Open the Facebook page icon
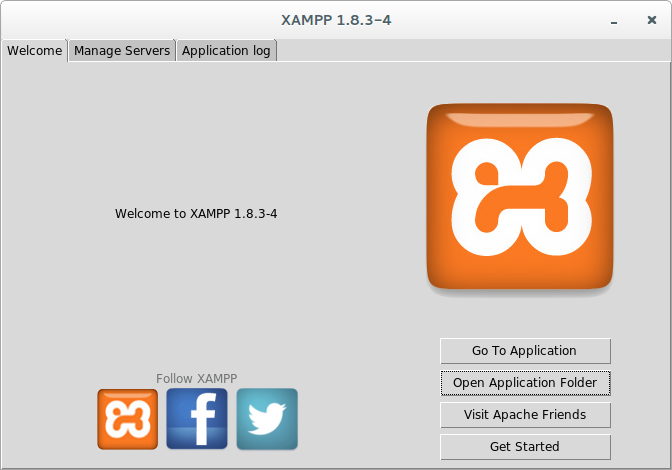The width and height of the screenshot is (672, 470). click(197, 419)
